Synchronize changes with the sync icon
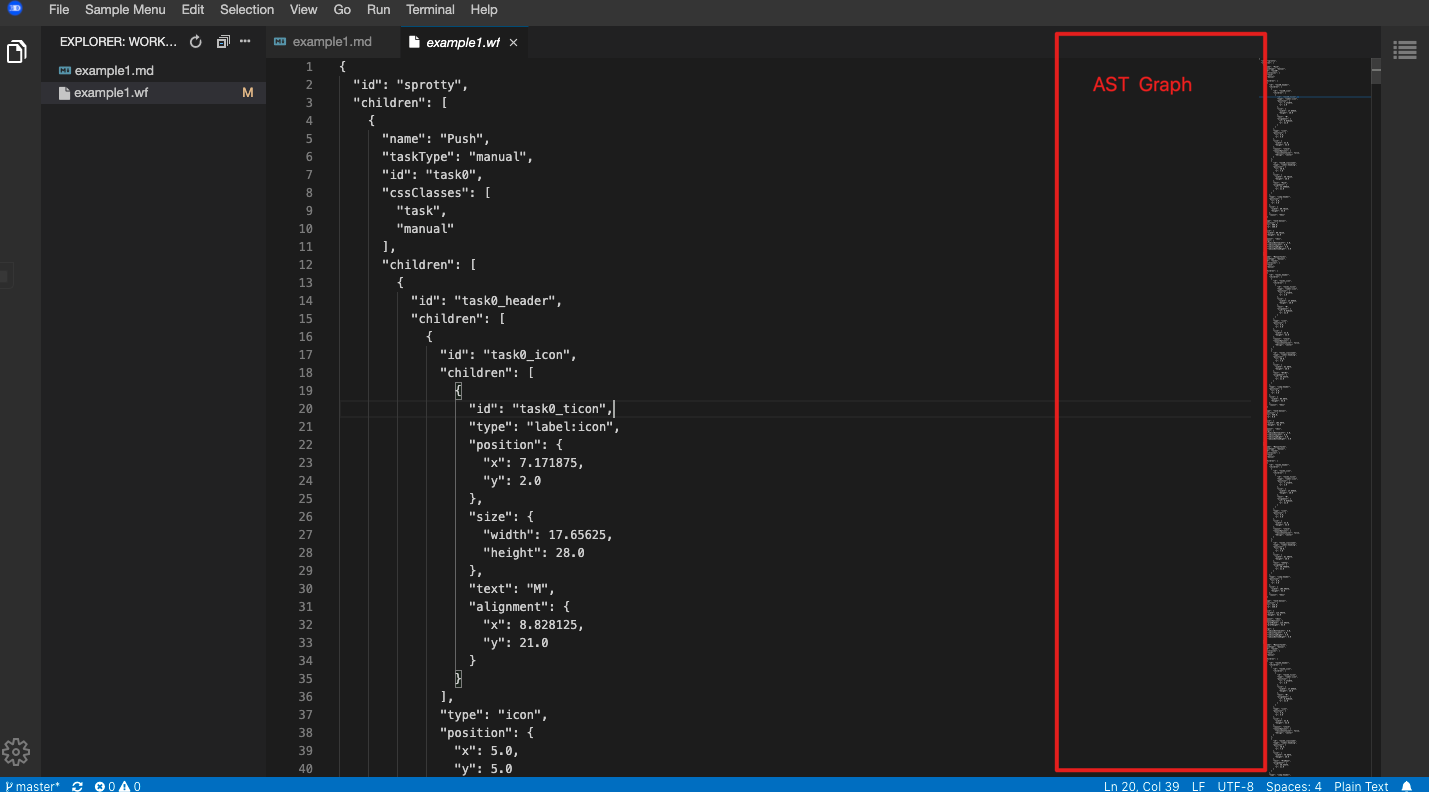The width and height of the screenshot is (1429, 792). click(76, 786)
